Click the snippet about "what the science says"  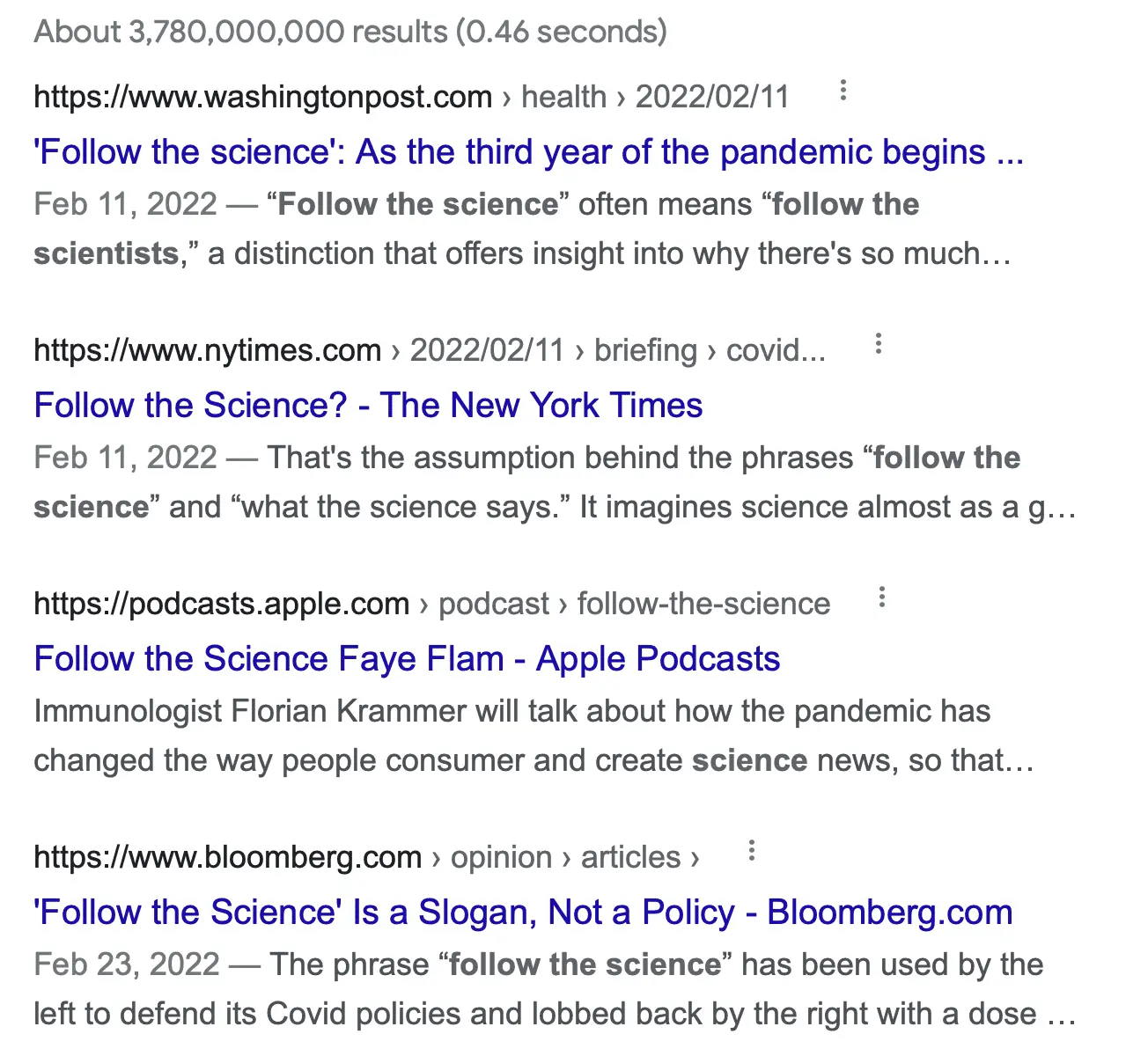tap(555, 482)
